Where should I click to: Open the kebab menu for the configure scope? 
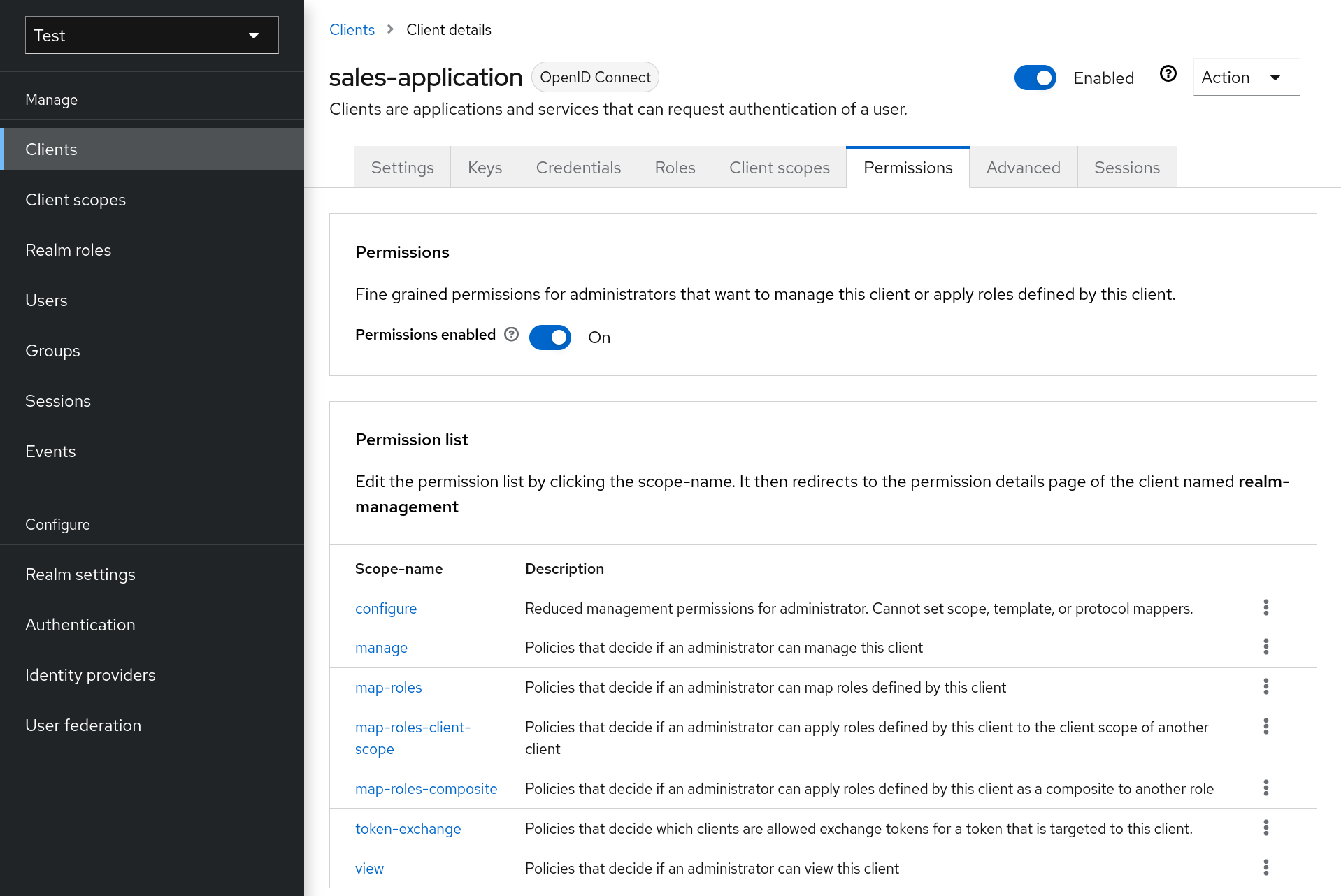pyautogui.click(x=1266, y=608)
